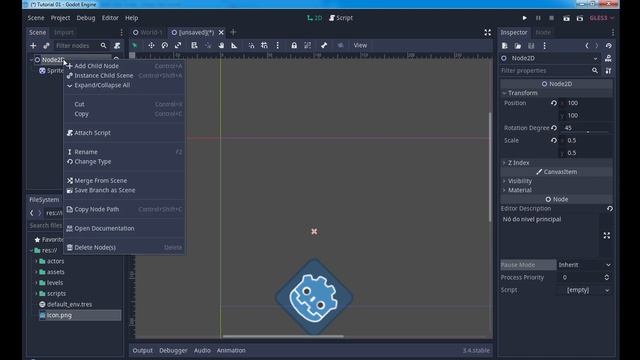Viewport: 640px width, 360px height.
Task: Open Inspector object history icon
Action: click(609, 46)
